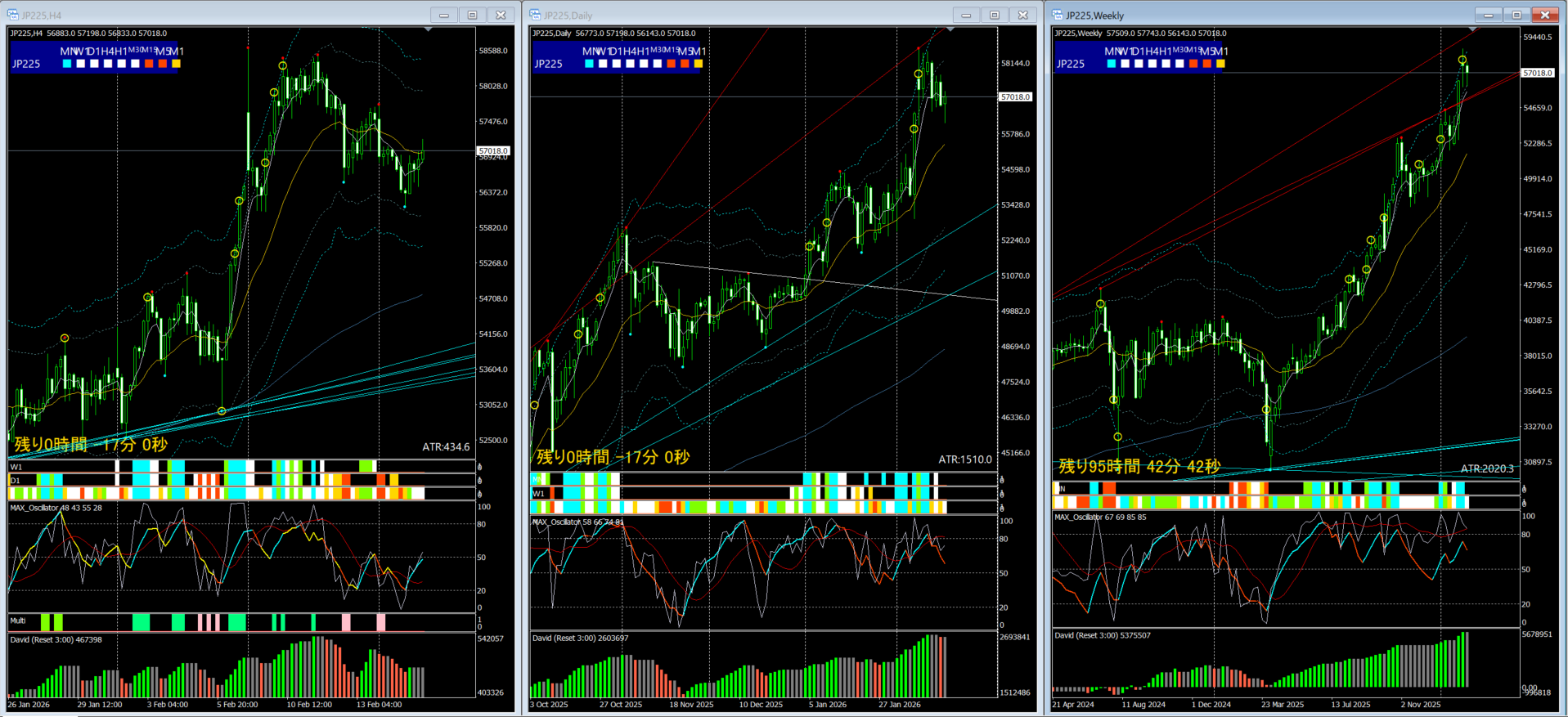Click MAX_Oscillator 67 69 85 85 label
Screen dimensions: 1568x717
(1101, 517)
